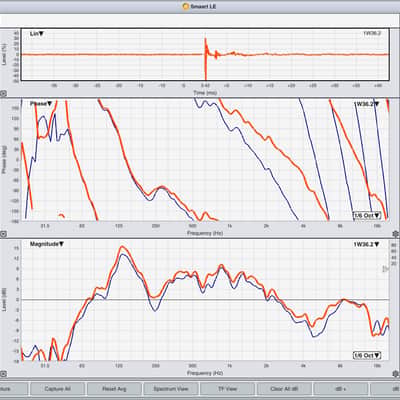This screenshot has height=400, width=400.
Task: Click the 0.43 delay marker on the time axis
Action: (x=205, y=86)
